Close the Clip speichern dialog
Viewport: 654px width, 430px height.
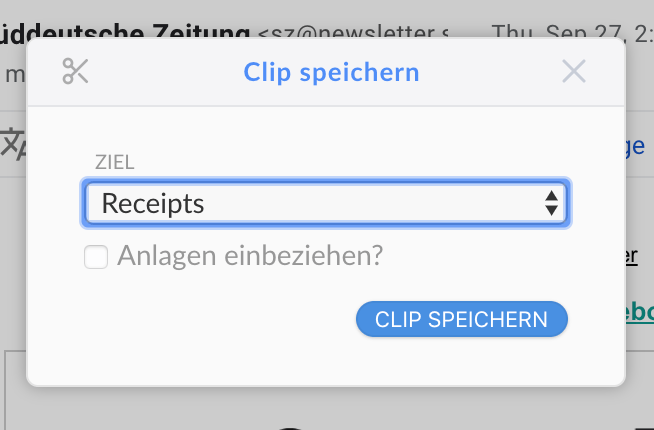point(574,72)
